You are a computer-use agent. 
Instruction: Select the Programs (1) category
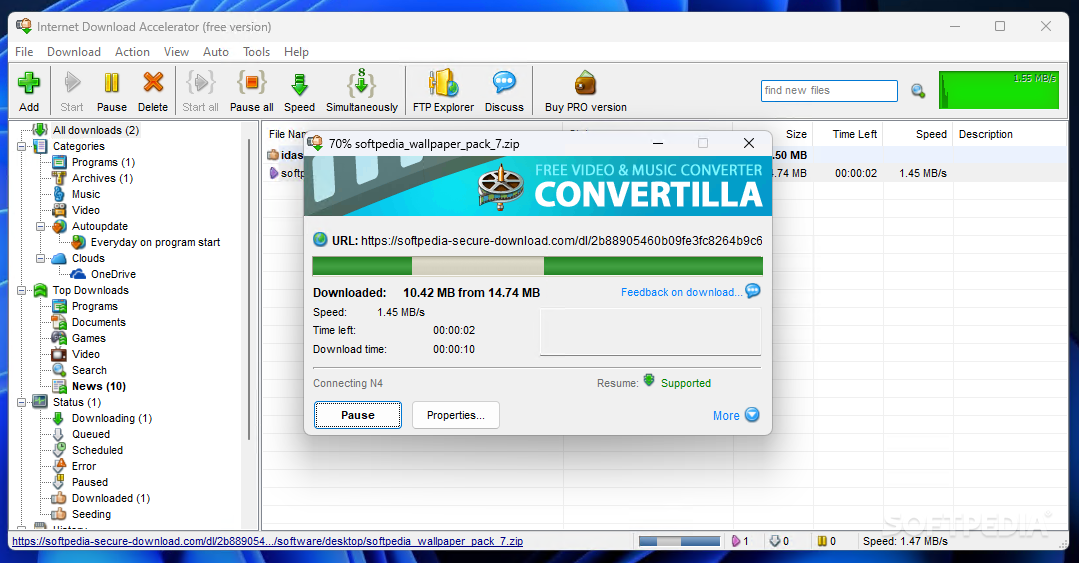click(103, 162)
